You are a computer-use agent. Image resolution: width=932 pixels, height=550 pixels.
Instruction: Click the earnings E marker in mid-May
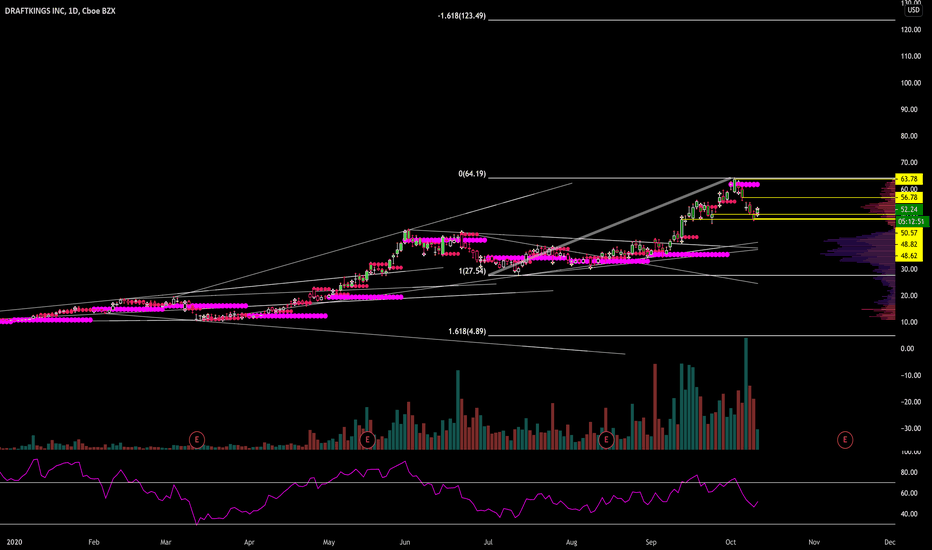coord(367,440)
